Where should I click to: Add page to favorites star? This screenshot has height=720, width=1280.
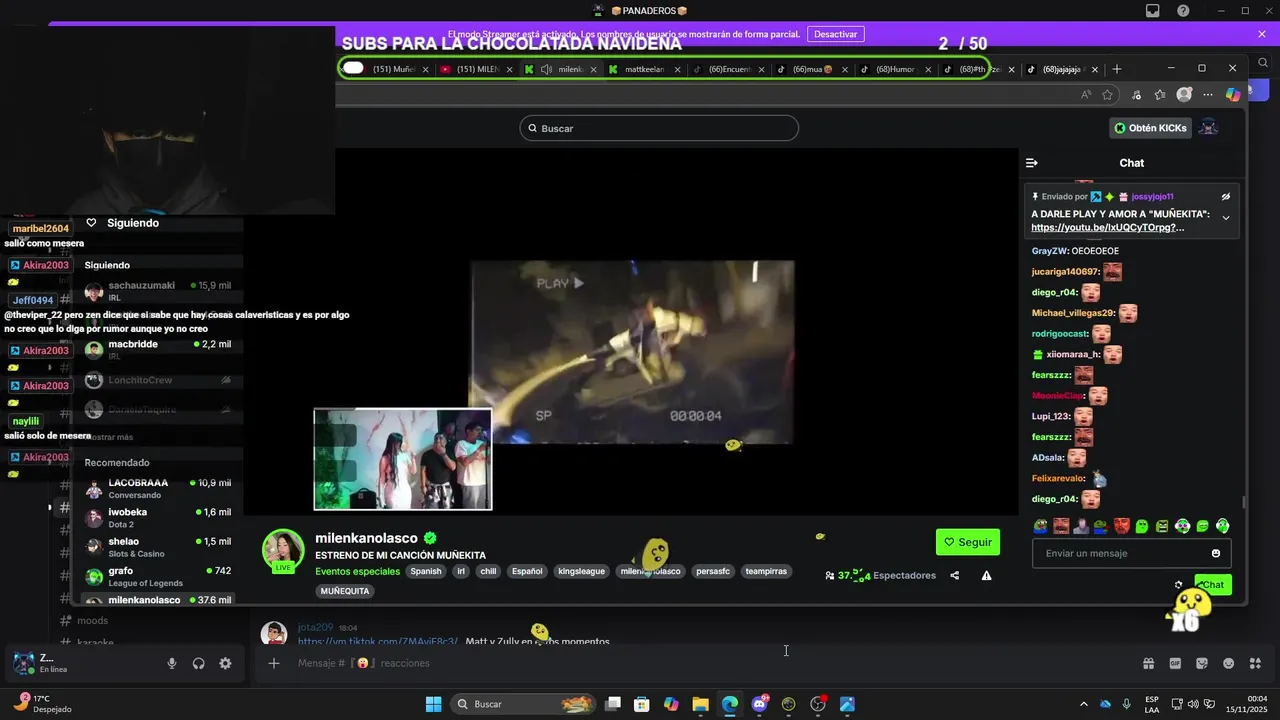(1107, 95)
